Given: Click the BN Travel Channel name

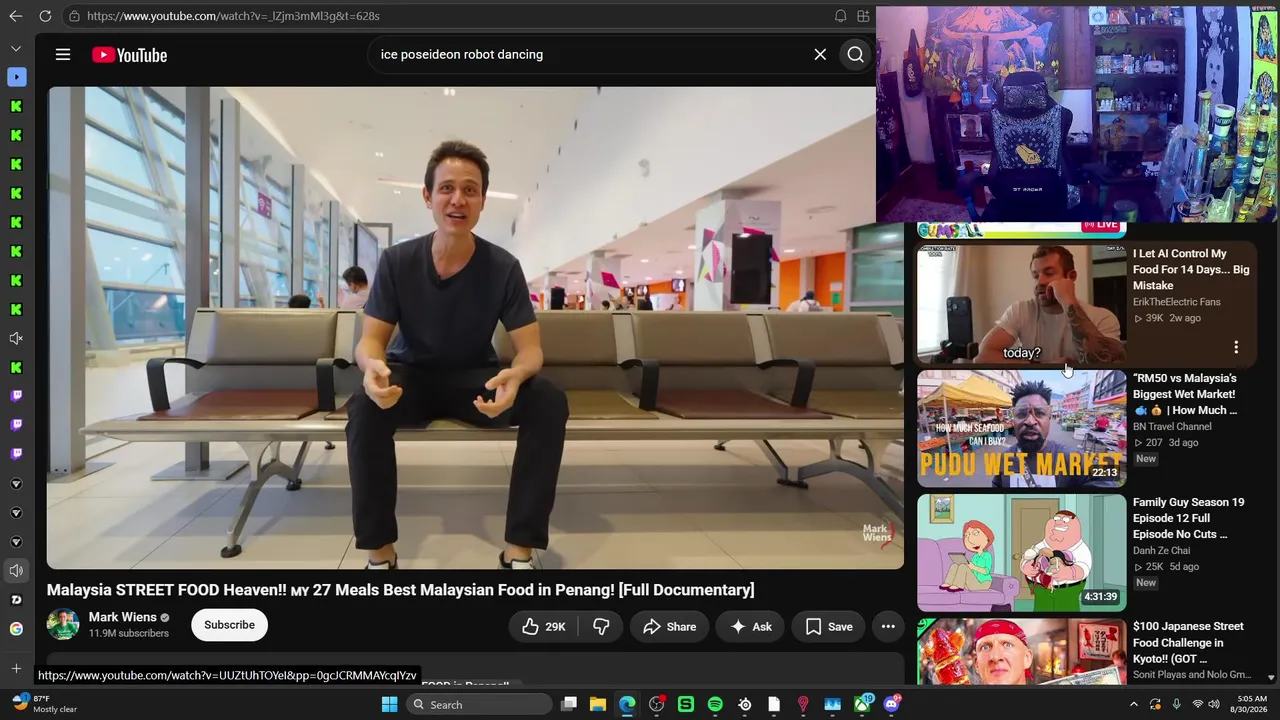Looking at the screenshot, I should click(1172, 426).
